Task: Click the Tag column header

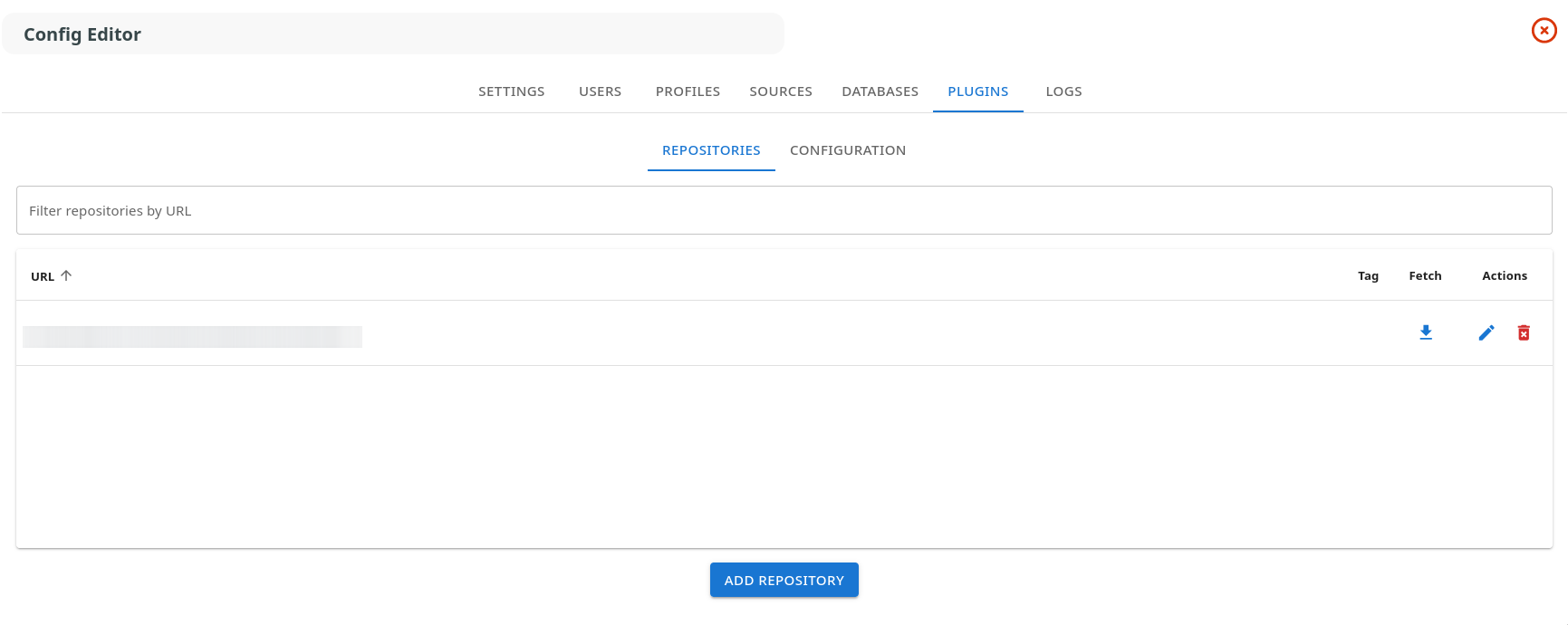Action: click(1368, 275)
